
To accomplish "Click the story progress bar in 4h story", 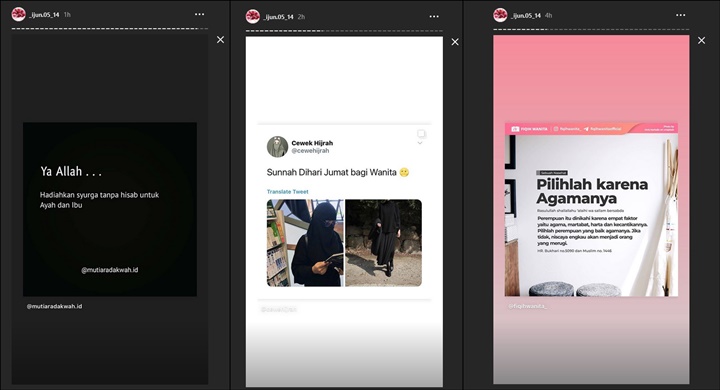I will pos(591,30).
